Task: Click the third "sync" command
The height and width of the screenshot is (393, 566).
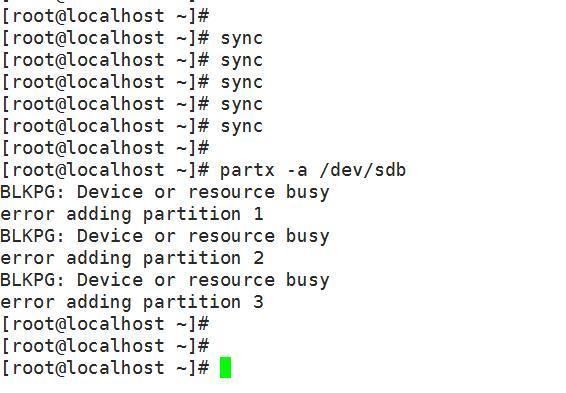Action: click(x=241, y=83)
